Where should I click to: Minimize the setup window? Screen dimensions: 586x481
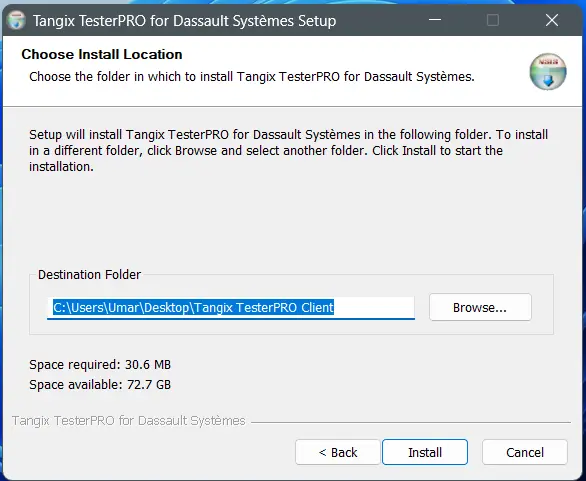pyautogui.click(x=435, y=20)
